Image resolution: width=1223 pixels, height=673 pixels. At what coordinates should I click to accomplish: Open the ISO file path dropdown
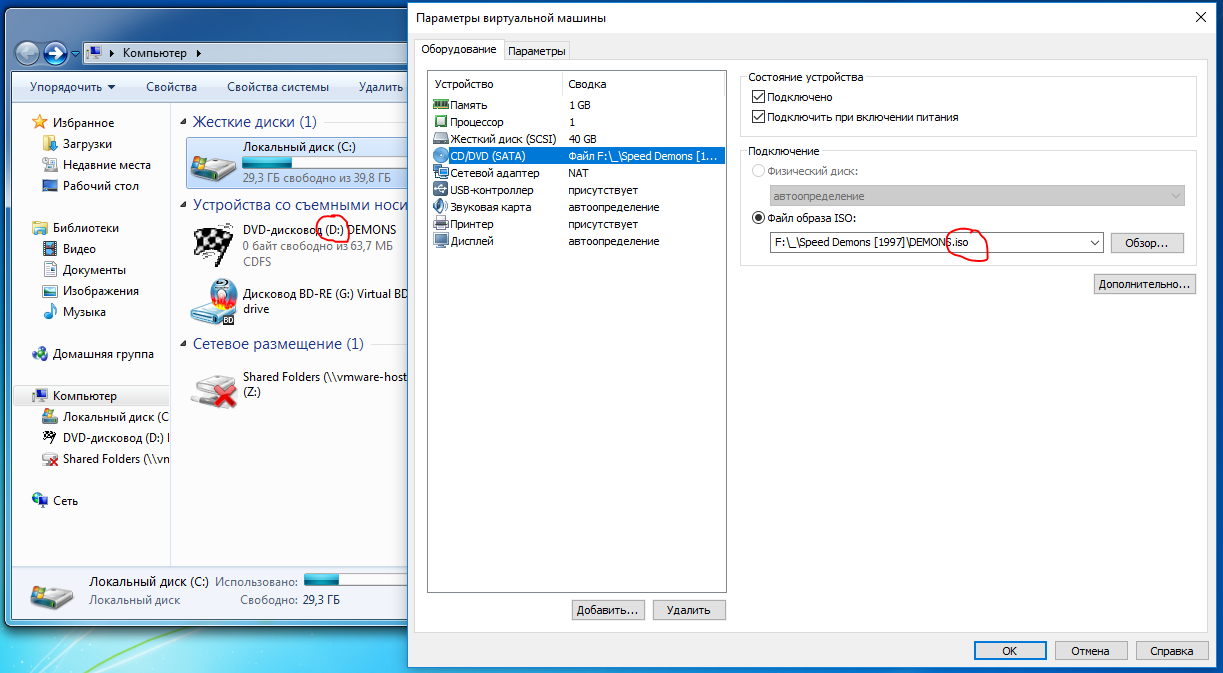pos(1093,243)
